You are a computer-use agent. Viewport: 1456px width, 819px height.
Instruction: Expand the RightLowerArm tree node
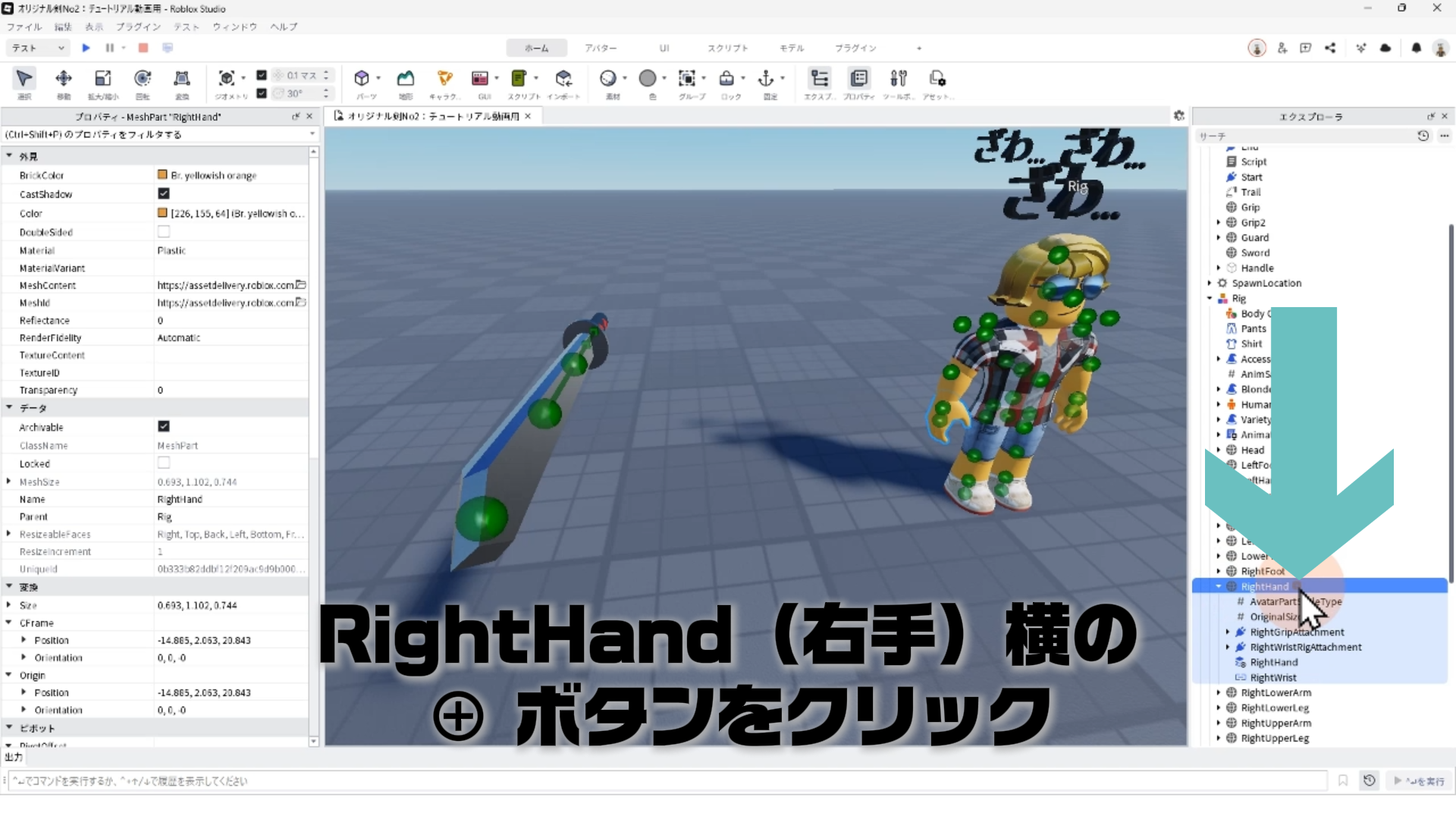tap(1219, 692)
